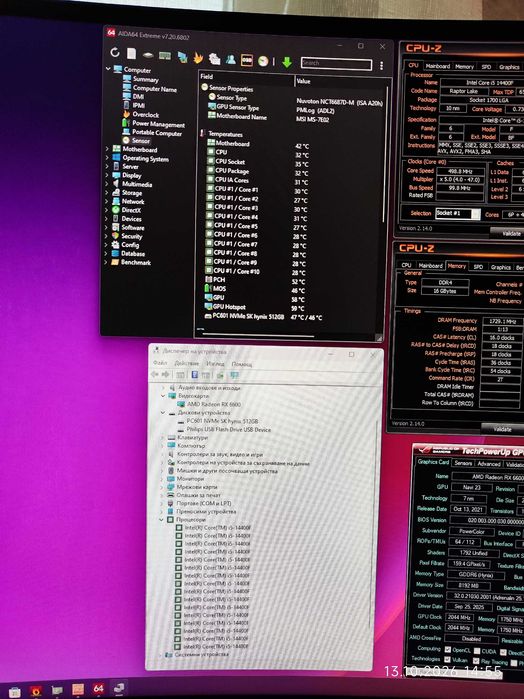This screenshot has height=699, width=524.
Task: Switch to CPU tab in lower CPU-Z window
Action: pos(406,265)
